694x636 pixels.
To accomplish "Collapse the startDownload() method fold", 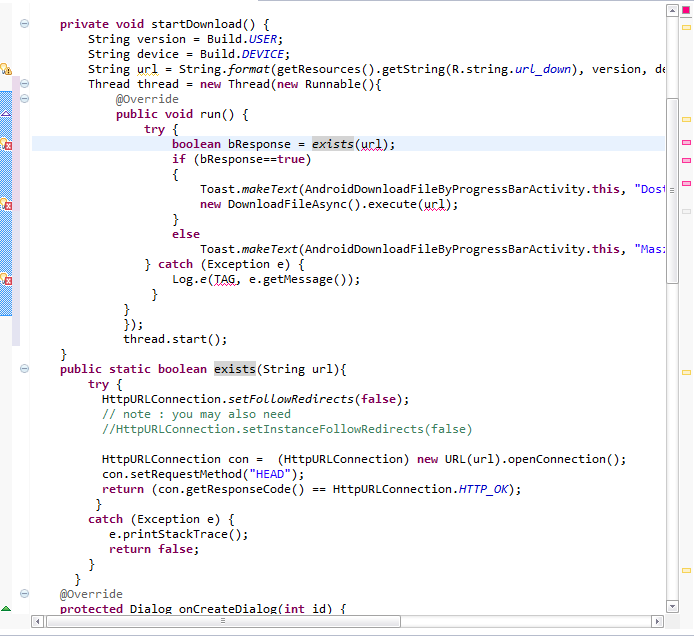I will pyautogui.click(x=25, y=24).
